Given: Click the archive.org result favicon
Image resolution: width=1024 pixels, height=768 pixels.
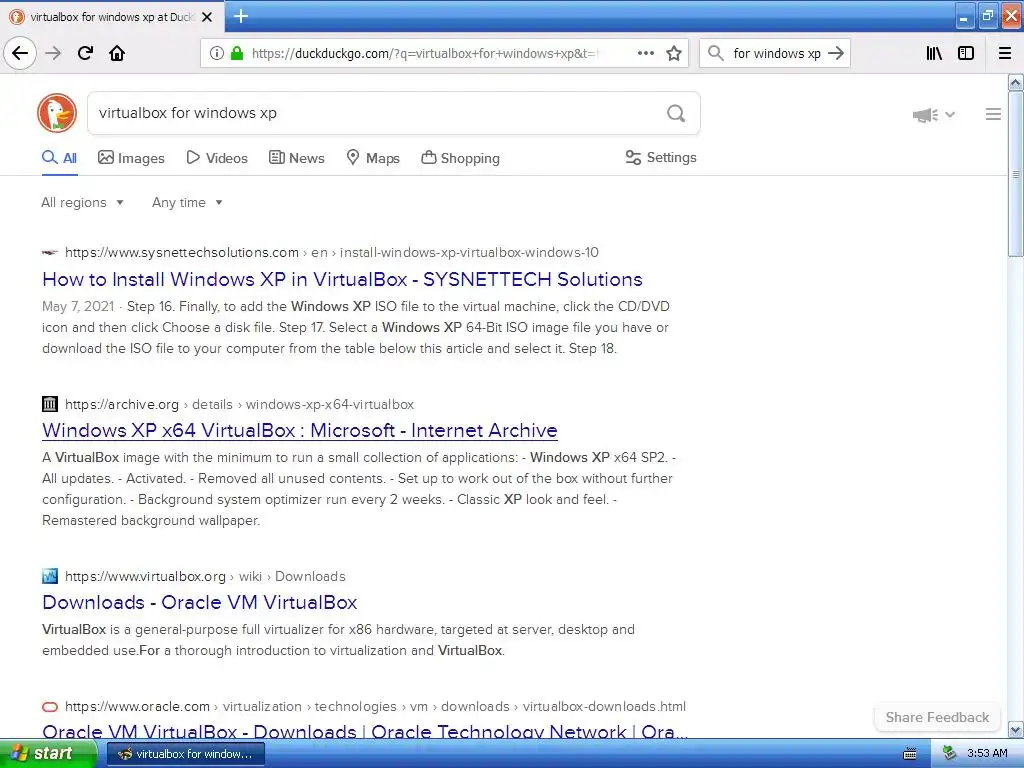Looking at the screenshot, I should [50, 404].
